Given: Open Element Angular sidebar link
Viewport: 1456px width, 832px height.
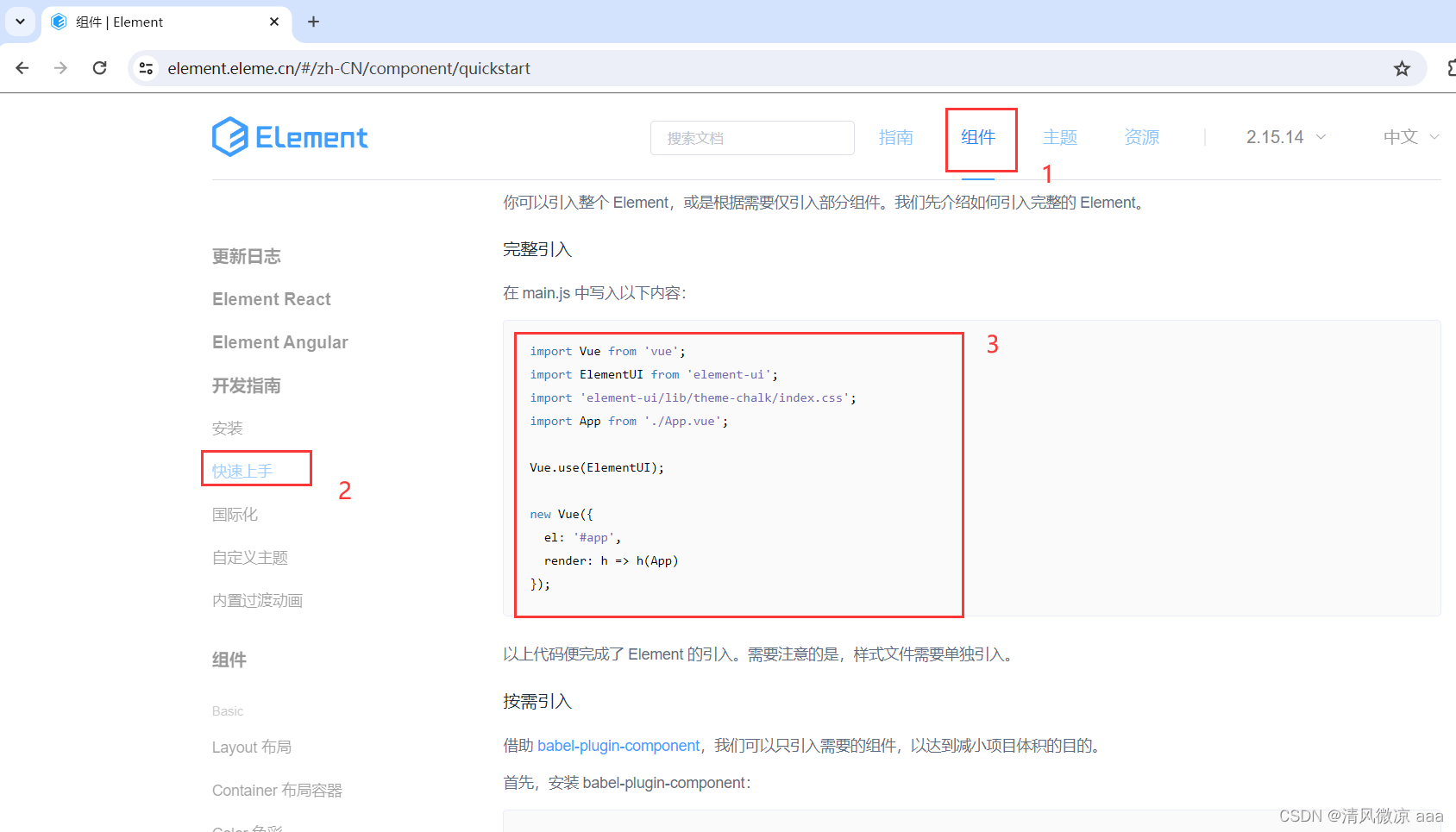Looking at the screenshot, I should [280, 342].
